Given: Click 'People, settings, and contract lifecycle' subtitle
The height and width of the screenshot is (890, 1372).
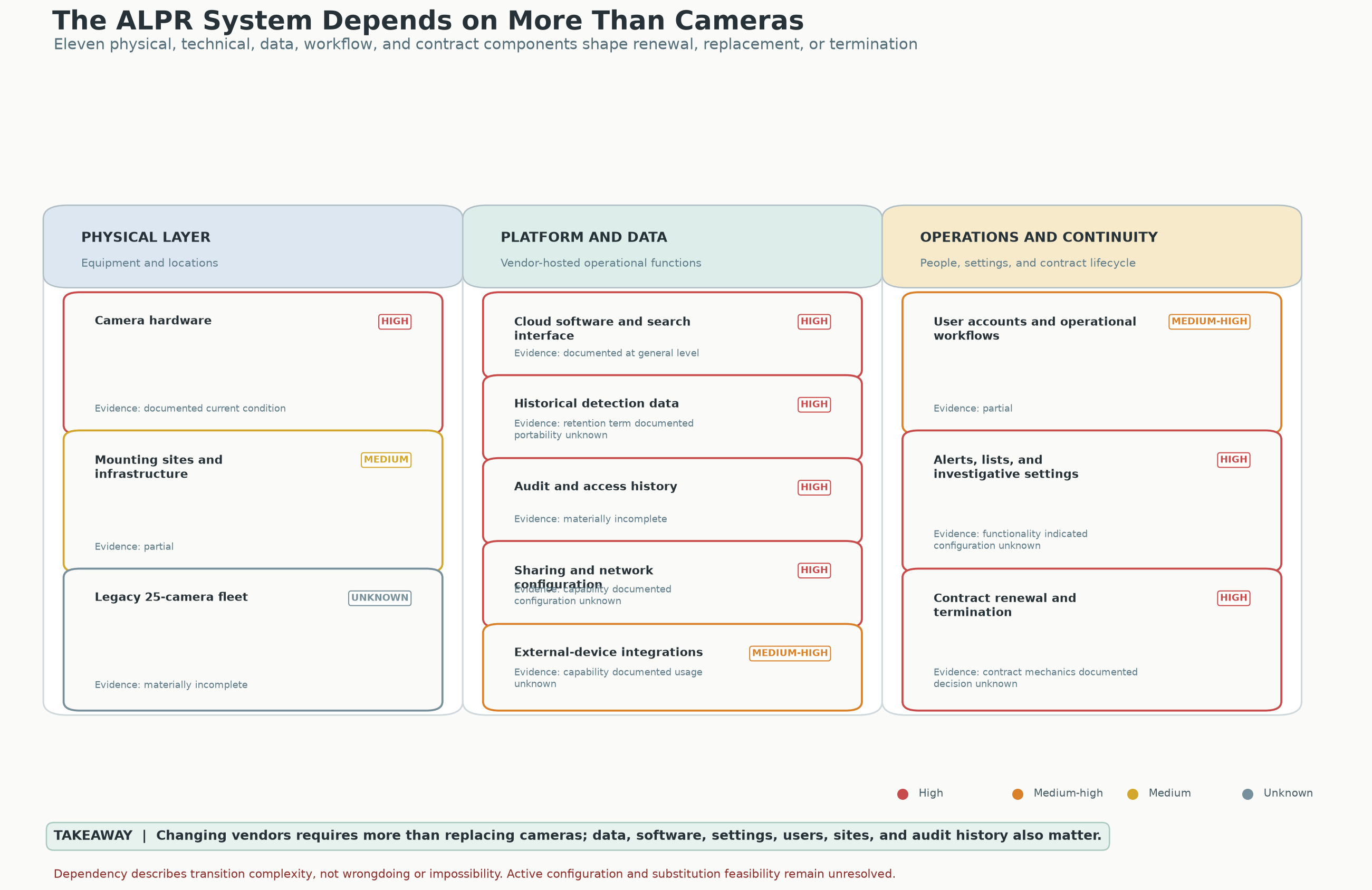Looking at the screenshot, I should [1028, 263].
